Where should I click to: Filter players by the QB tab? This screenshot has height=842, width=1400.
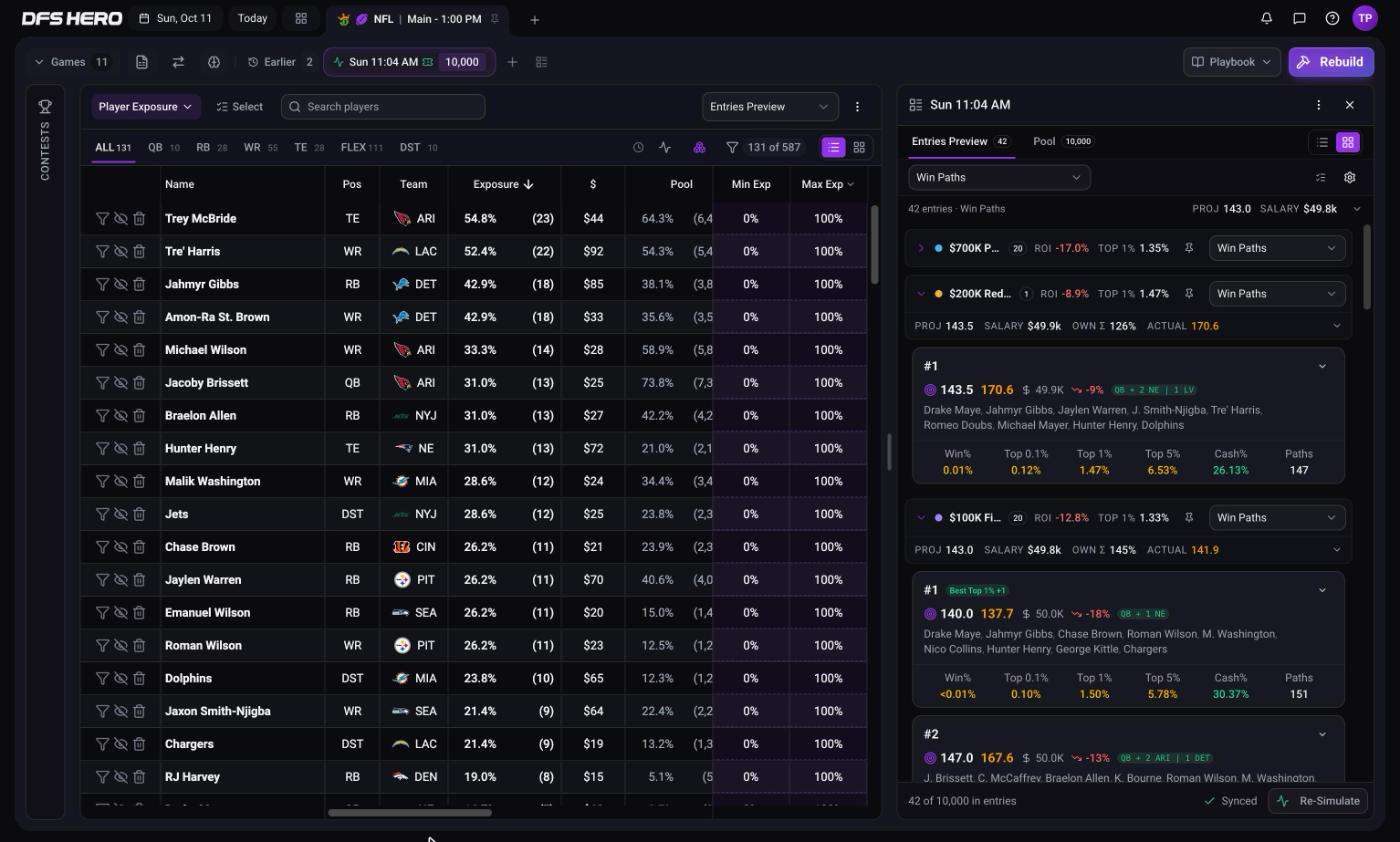164,147
